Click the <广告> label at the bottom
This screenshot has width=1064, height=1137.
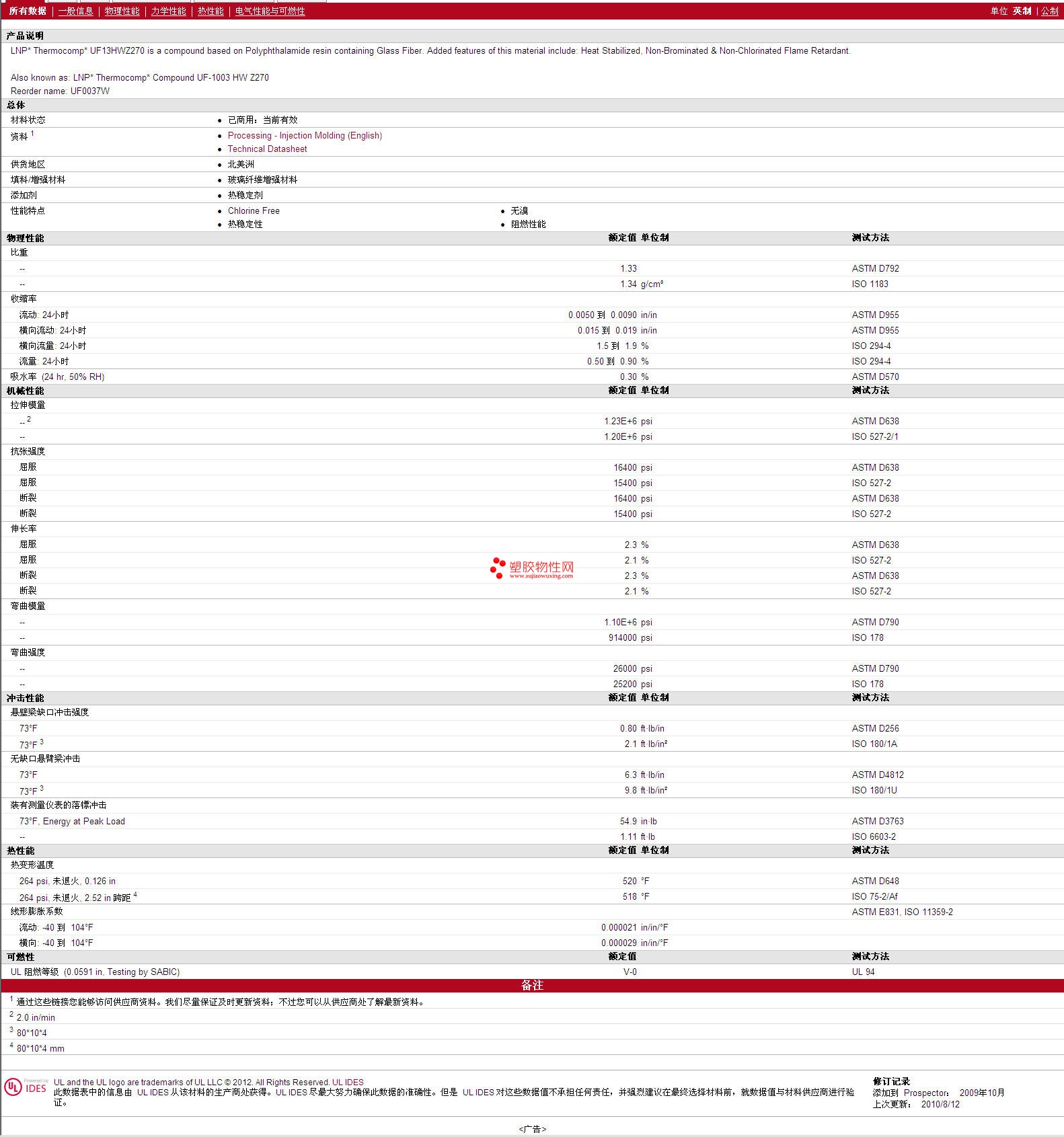[x=532, y=1129]
